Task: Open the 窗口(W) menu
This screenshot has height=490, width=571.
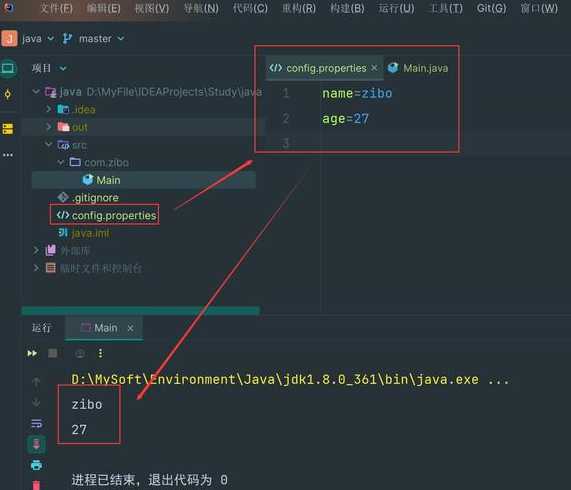Action: 539,8
